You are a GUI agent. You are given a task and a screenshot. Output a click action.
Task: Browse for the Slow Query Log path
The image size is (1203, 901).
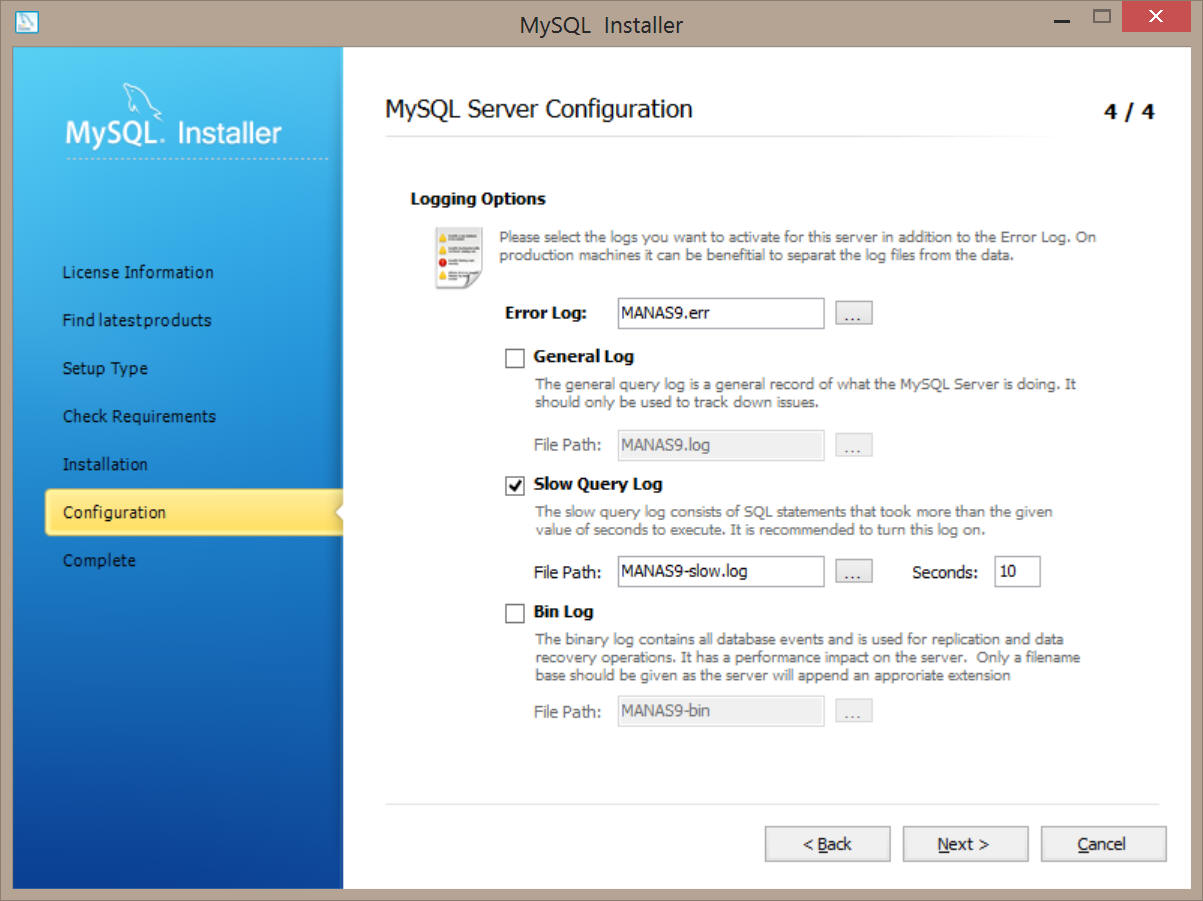point(853,572)
